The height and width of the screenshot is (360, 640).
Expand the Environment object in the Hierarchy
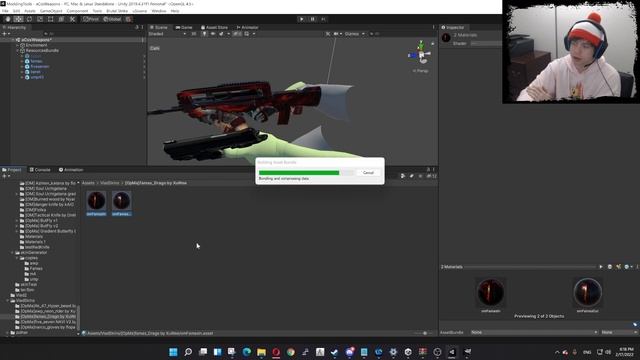coord(18,45)
